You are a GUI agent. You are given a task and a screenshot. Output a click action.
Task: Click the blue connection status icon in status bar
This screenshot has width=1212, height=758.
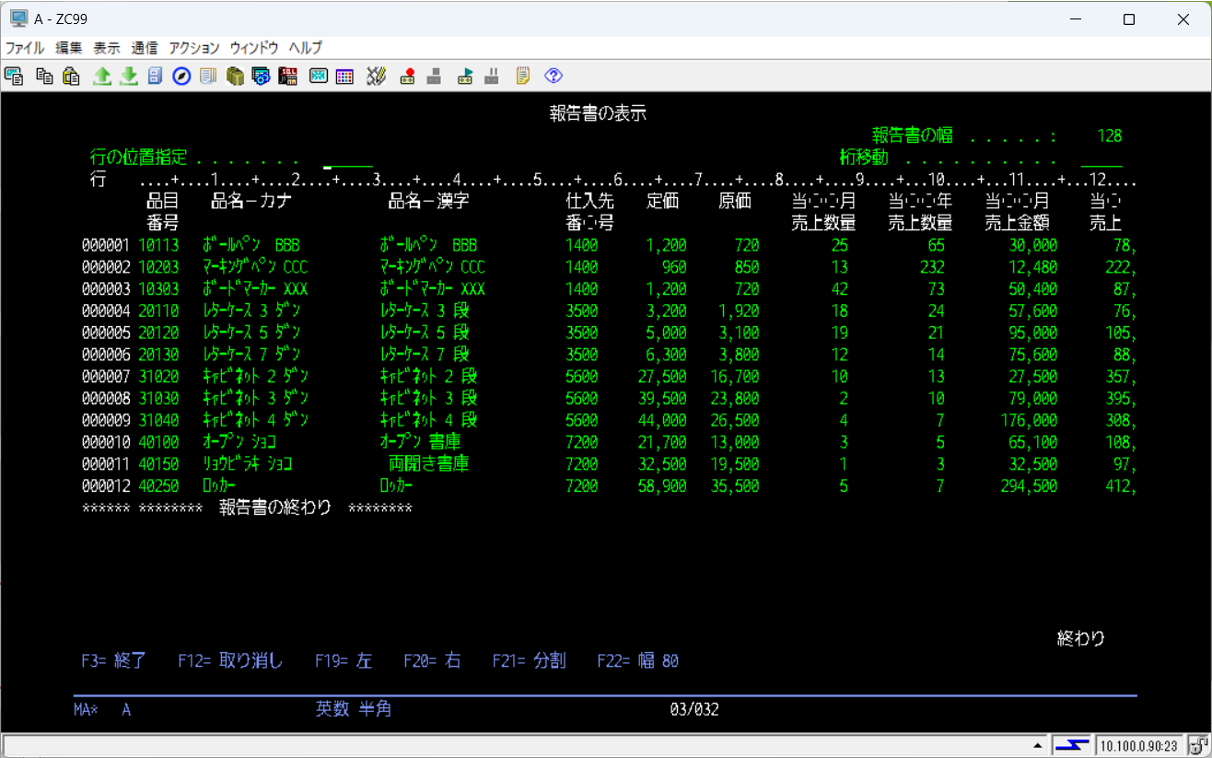click(1072, 745)
